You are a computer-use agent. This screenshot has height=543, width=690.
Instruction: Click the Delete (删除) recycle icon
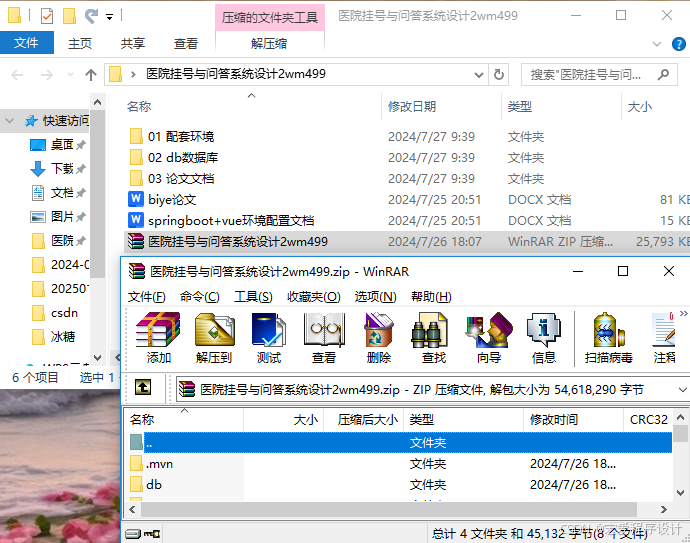coord(379,338)
